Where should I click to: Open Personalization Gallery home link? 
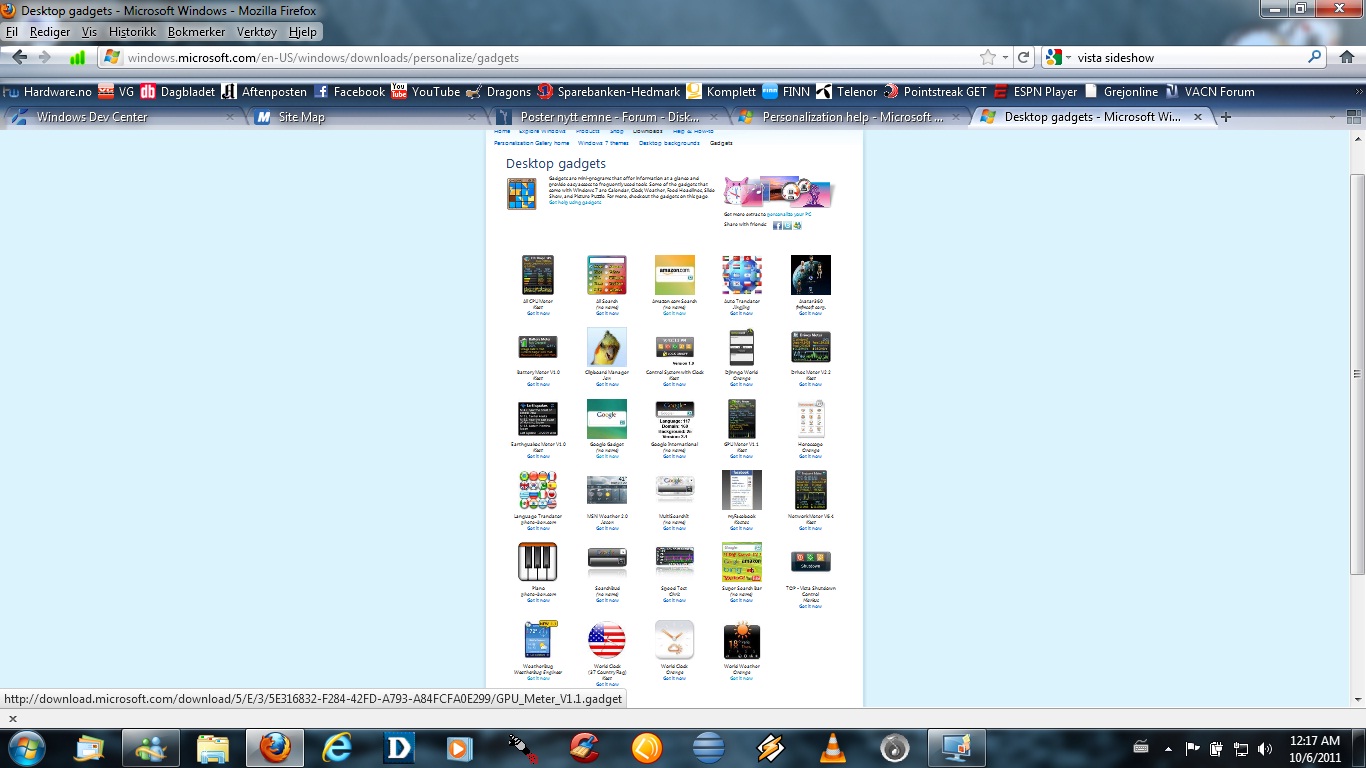point(531,143)
